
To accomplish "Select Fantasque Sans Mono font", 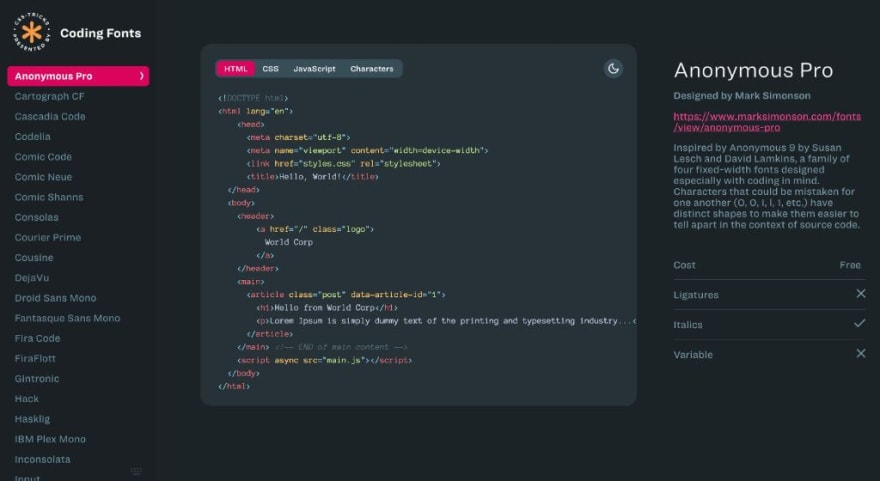I will pos(67,318).
